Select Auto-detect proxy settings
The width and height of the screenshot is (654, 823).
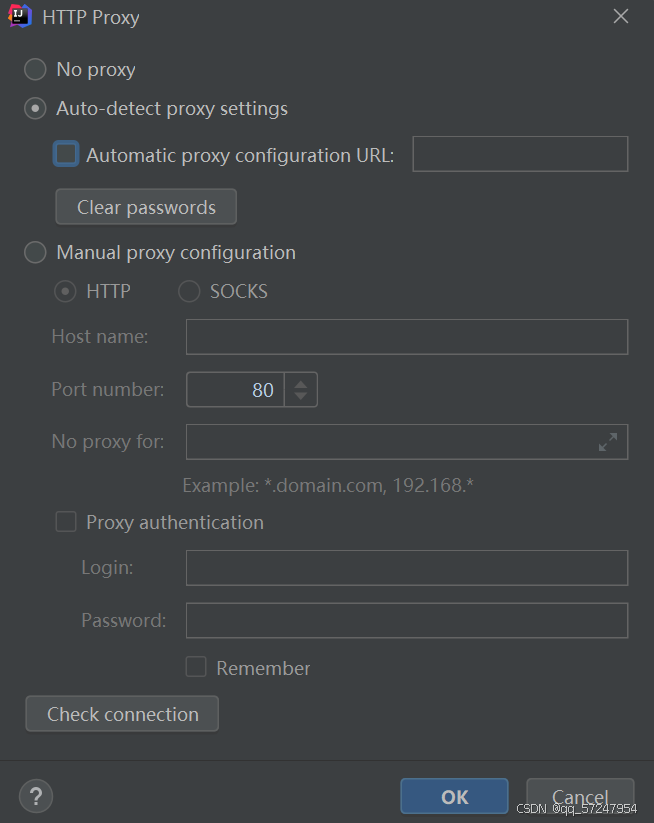tap(35, 108)
